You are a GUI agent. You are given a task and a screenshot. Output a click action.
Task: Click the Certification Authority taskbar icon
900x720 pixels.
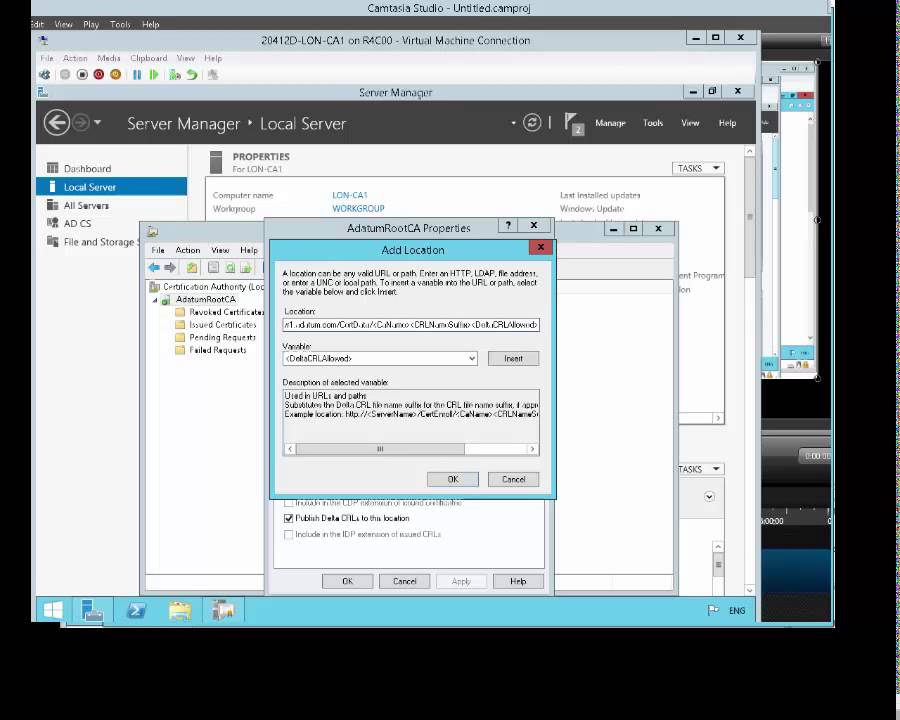coord(223,610)
